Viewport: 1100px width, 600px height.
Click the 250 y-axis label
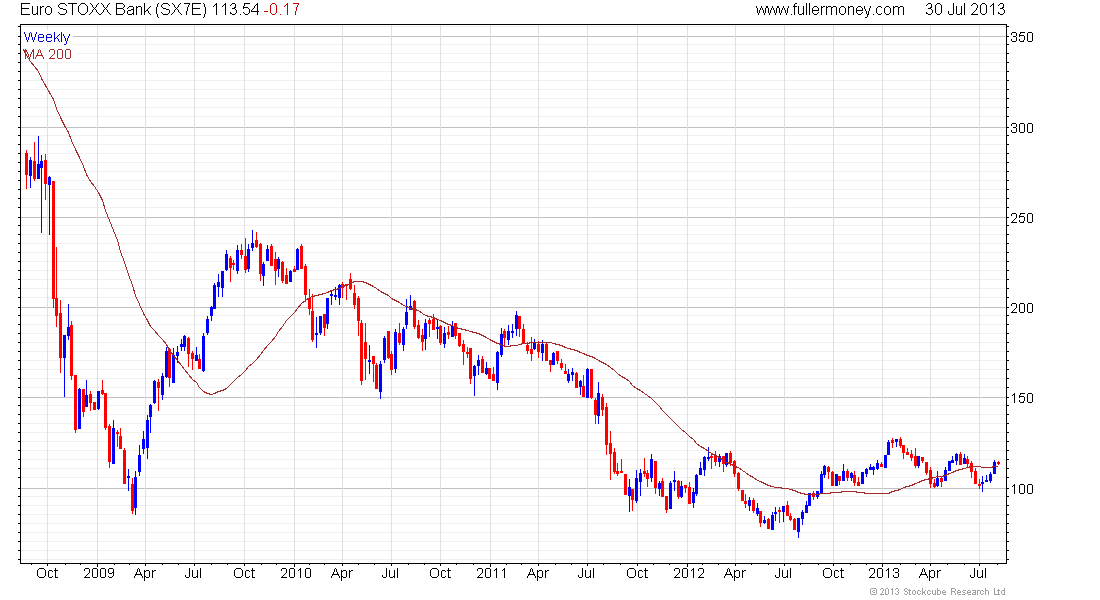(1021, 218)
